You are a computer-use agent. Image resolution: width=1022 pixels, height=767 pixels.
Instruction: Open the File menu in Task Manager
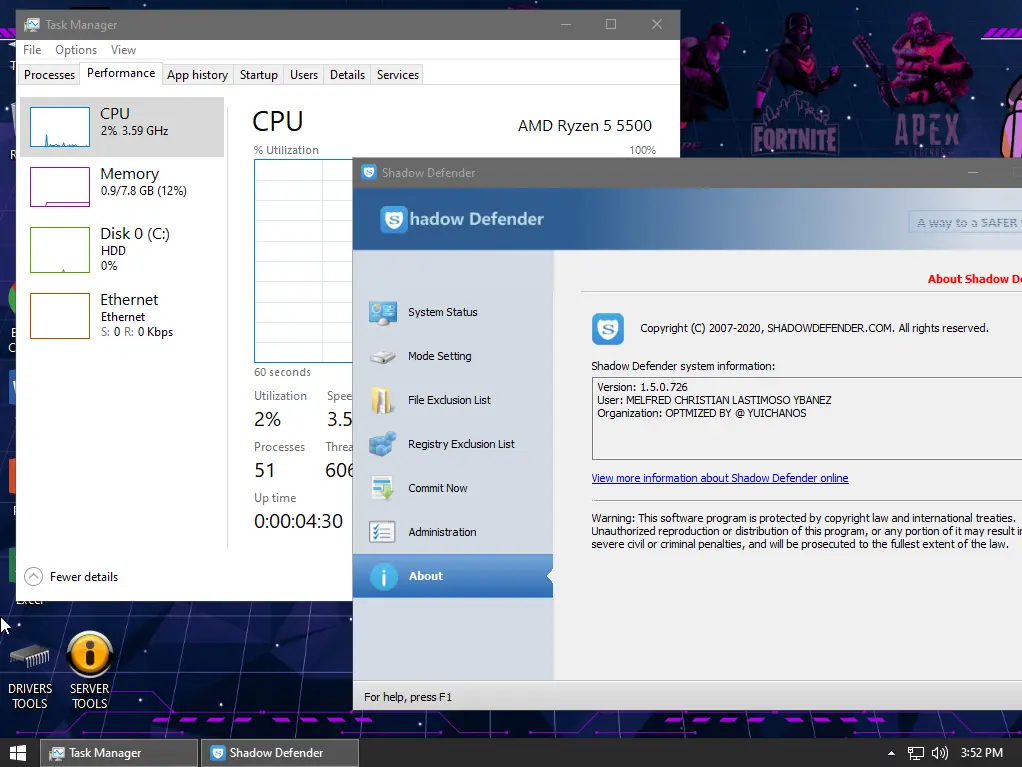tap(32, 50)
